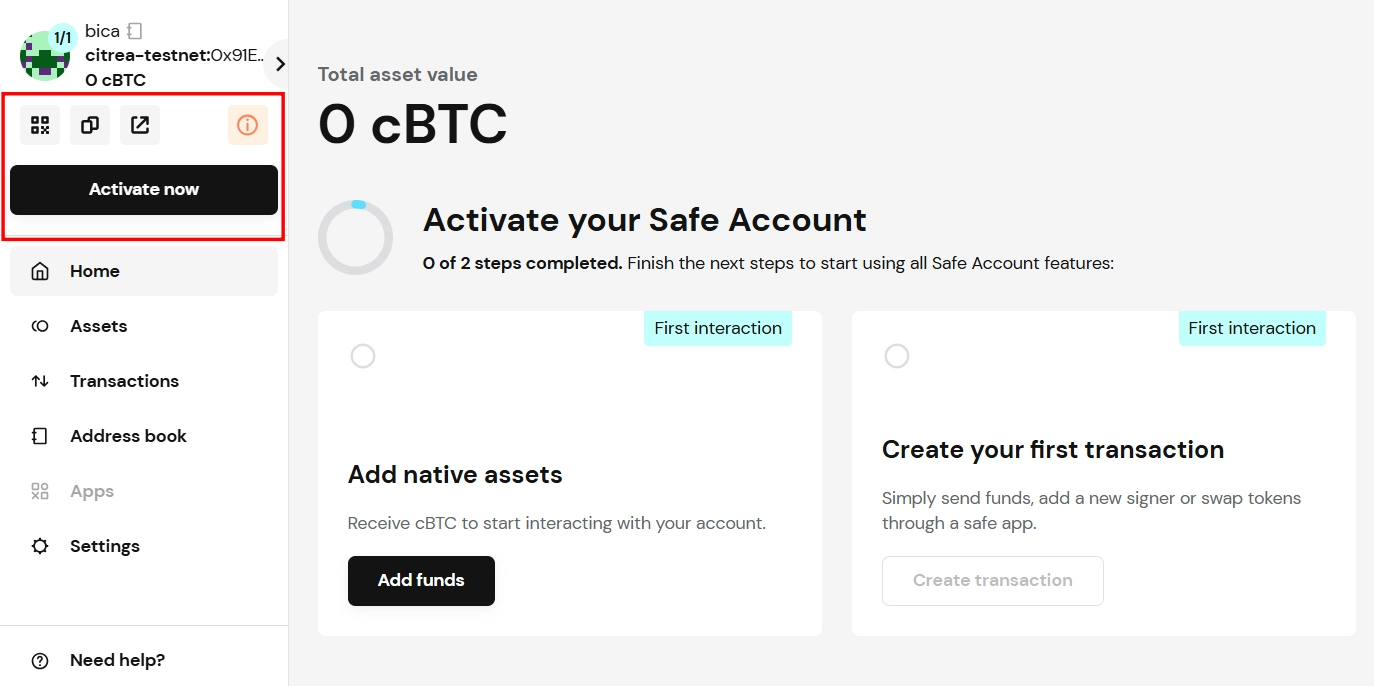Copy the Safe account address

pyautogui.click(x=90, y=125)
